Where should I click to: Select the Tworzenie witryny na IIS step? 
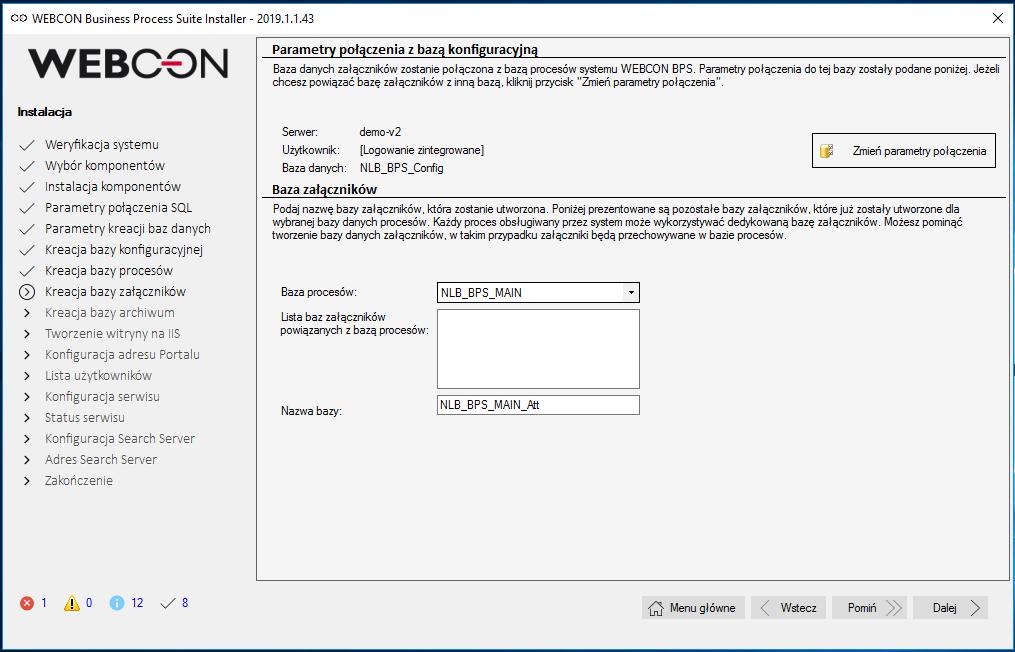point(113,333)
